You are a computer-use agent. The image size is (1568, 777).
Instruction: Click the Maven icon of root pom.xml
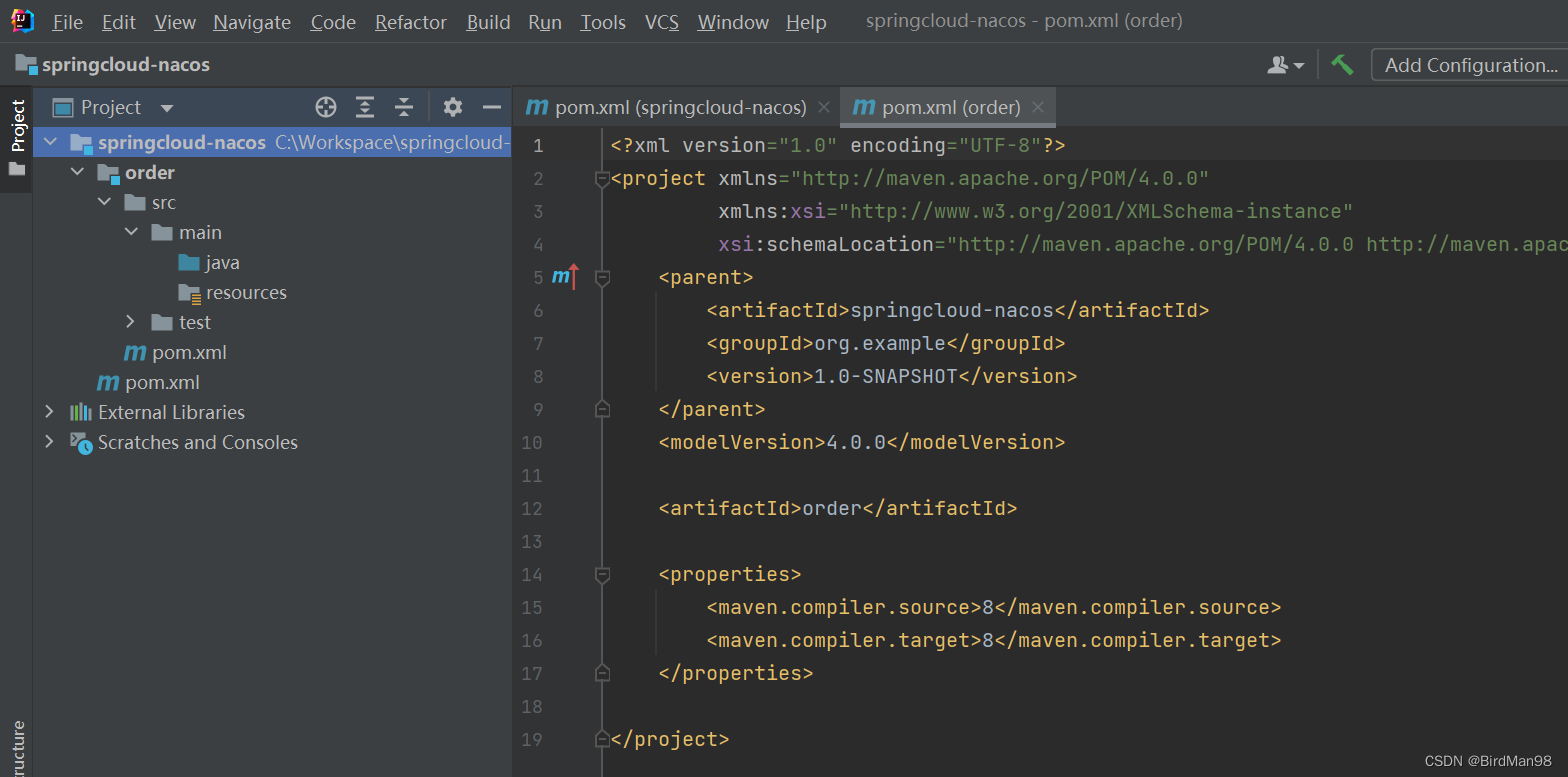coord(108,382)
